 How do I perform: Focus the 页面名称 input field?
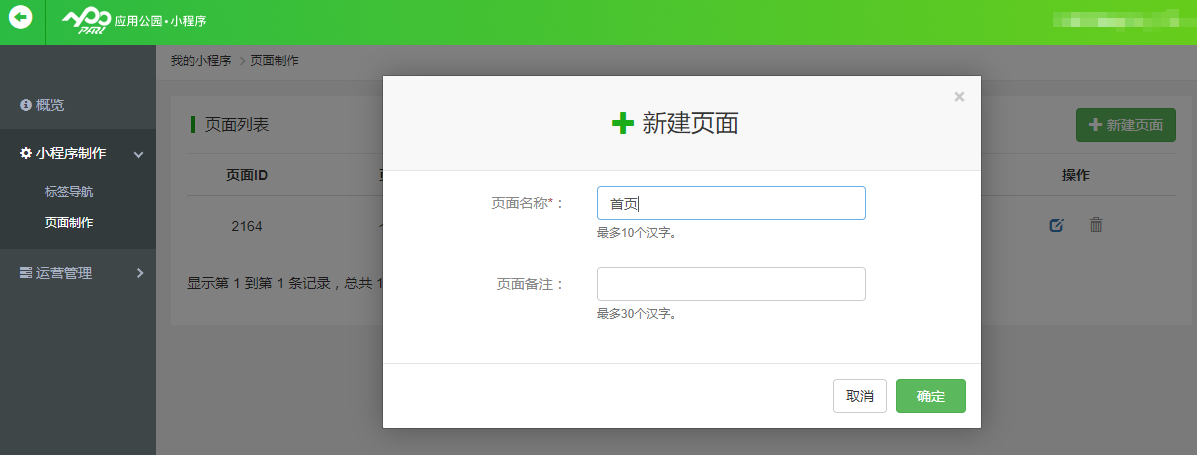[731, 203]
